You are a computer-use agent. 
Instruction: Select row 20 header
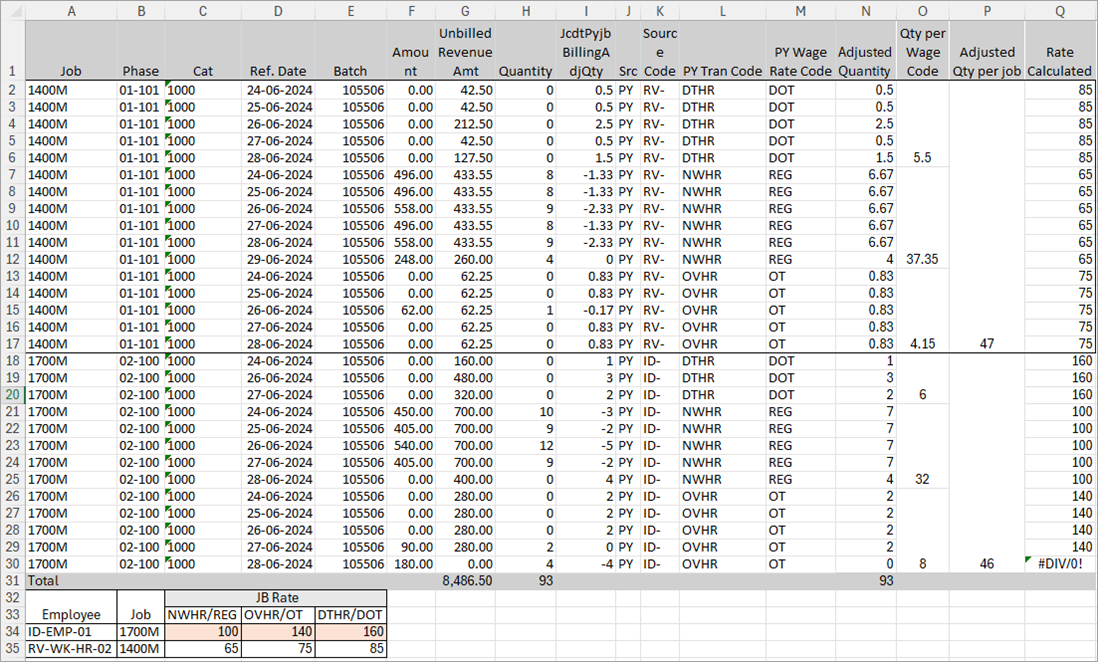coord(13,394)
